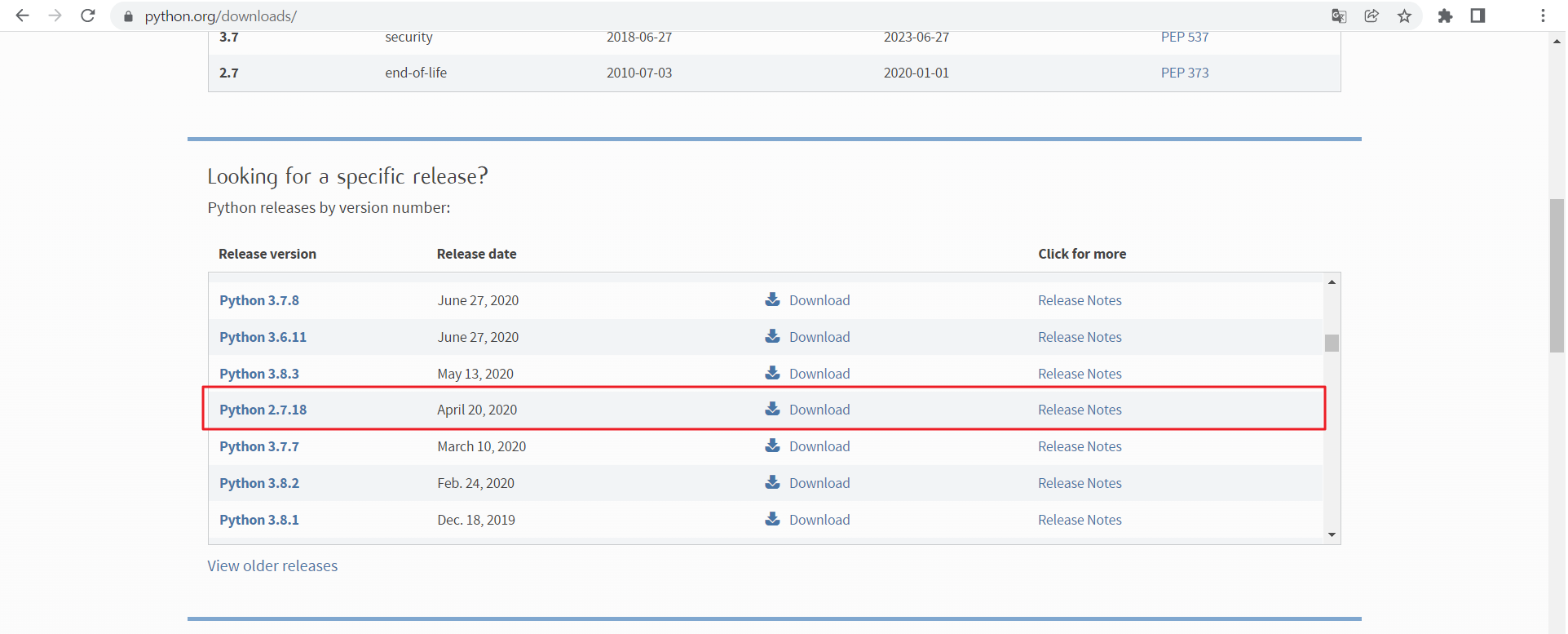Click download icon for Python 3.6.11
Viewport: 1568px width, 634px height.
coord(772,336)
